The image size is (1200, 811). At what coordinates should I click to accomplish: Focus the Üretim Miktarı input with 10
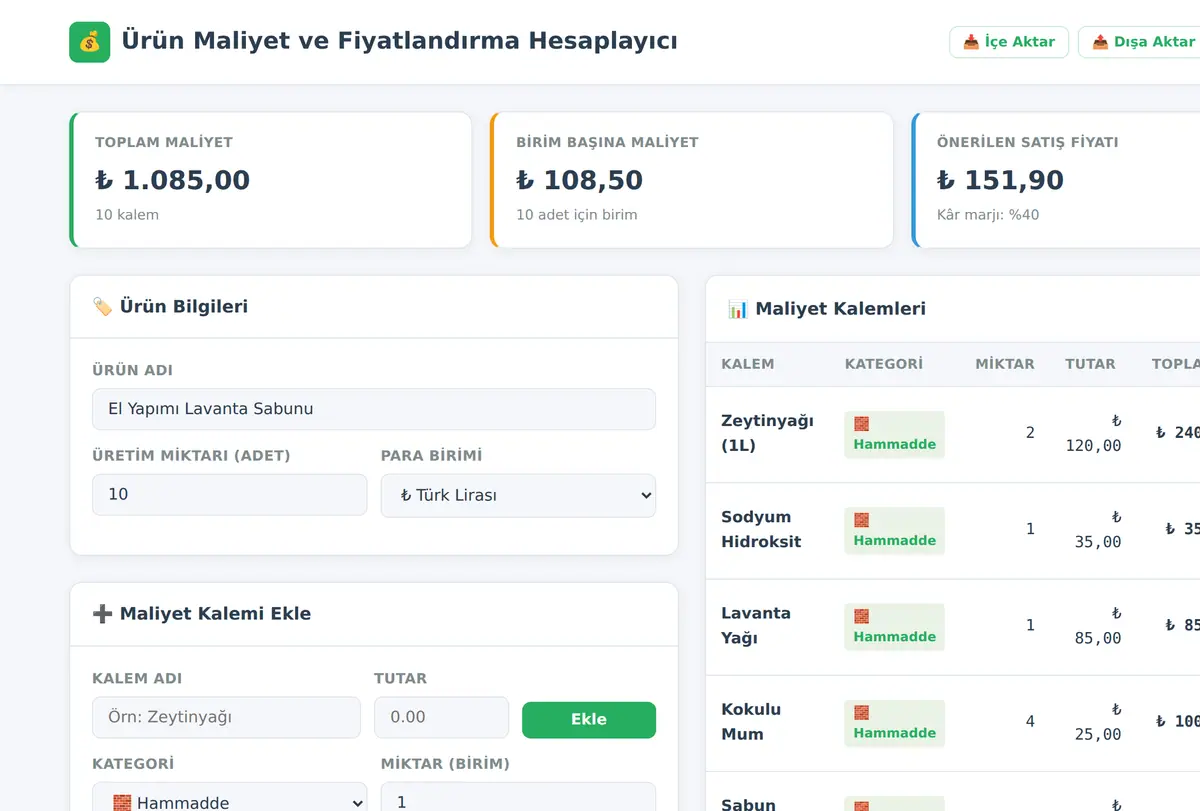pos(229,495)
